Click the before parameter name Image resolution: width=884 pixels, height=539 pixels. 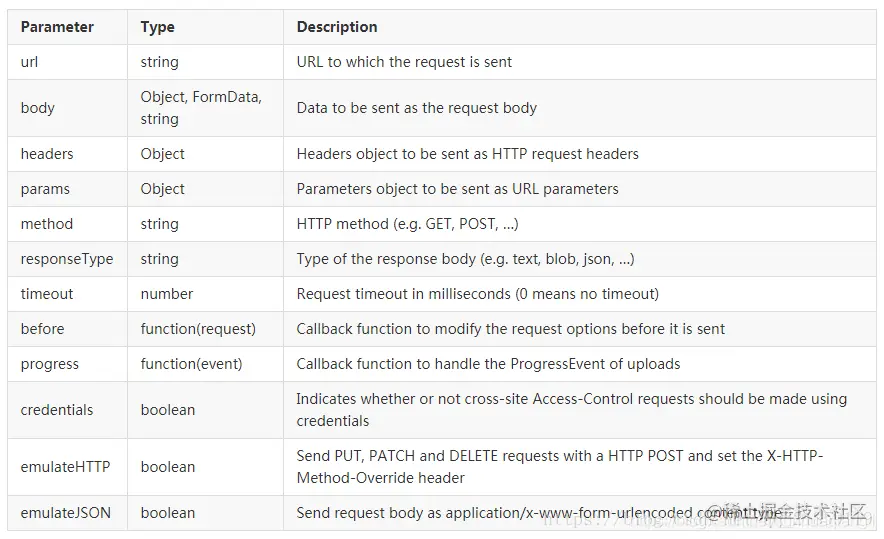pos(42,329)
